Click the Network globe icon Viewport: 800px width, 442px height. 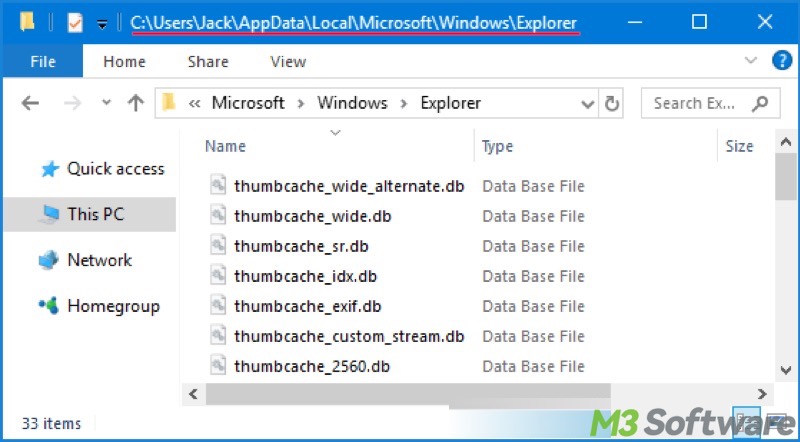pos(49,260)
